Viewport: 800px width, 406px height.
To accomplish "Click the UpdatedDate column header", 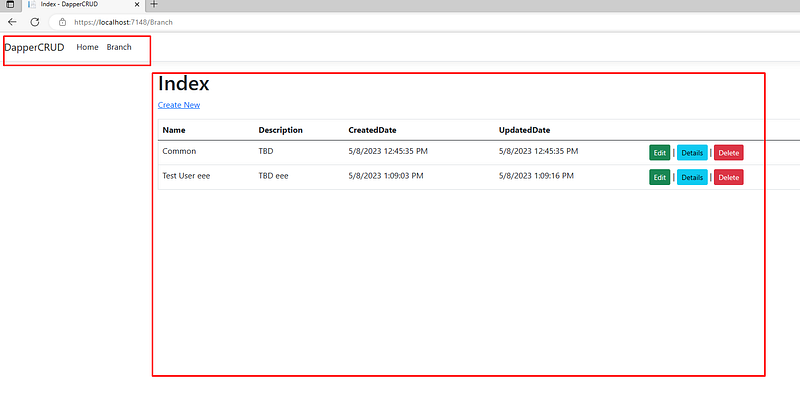I will click(x=524, y=130).
